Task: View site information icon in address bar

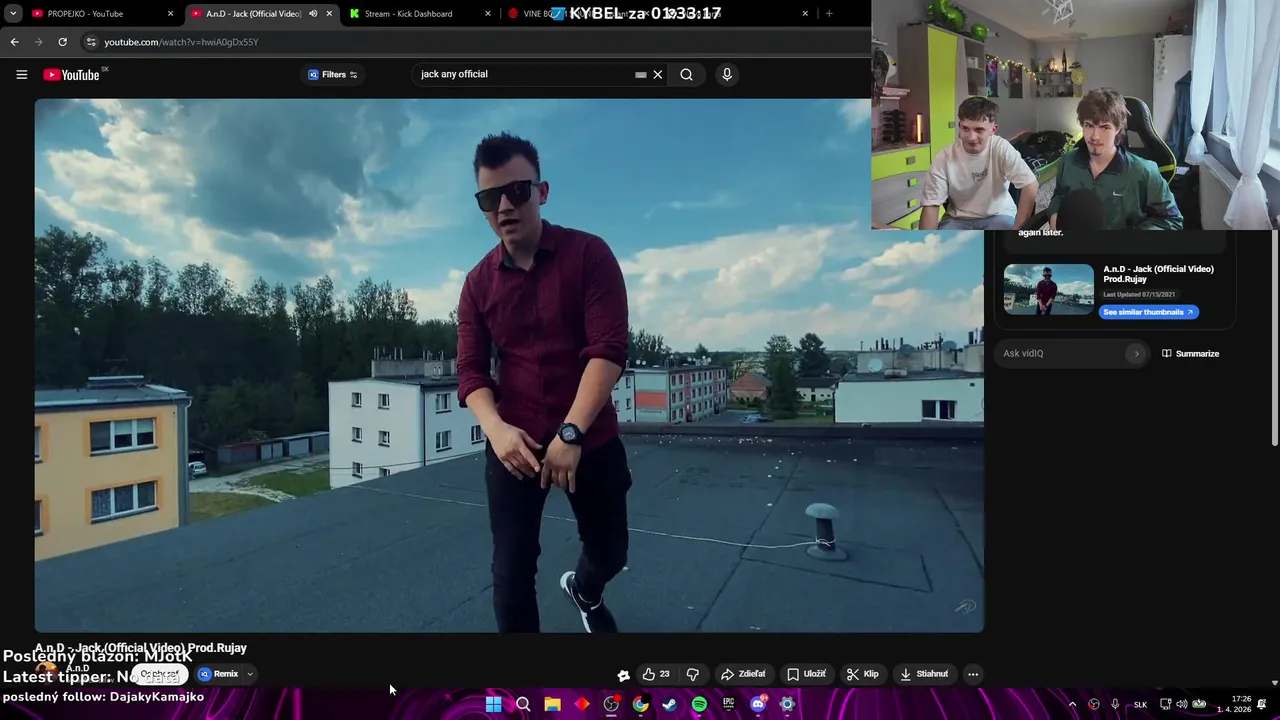Action: (x=91, y=42)
